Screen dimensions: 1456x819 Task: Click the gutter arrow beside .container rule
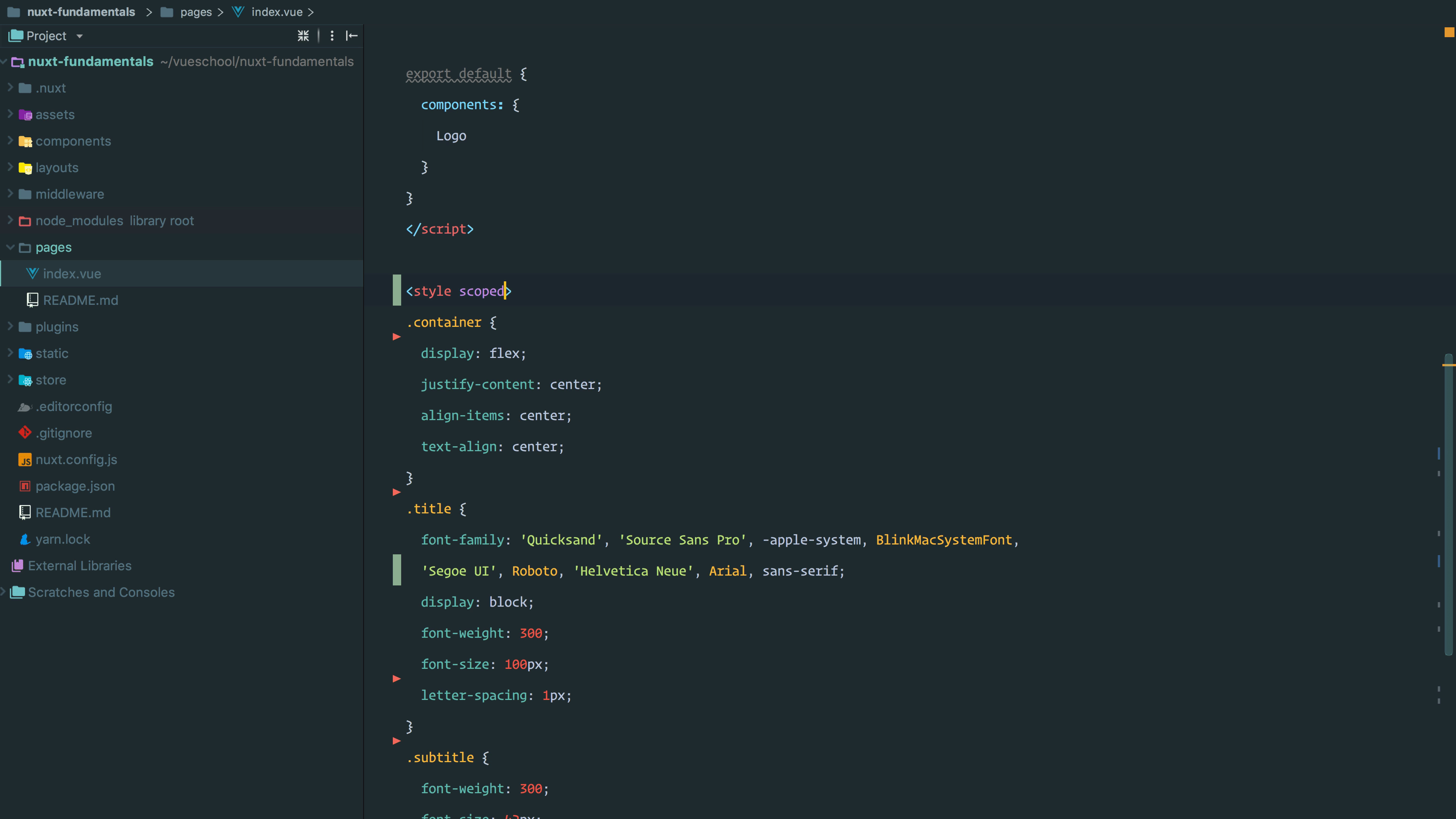tap(397, 337)
